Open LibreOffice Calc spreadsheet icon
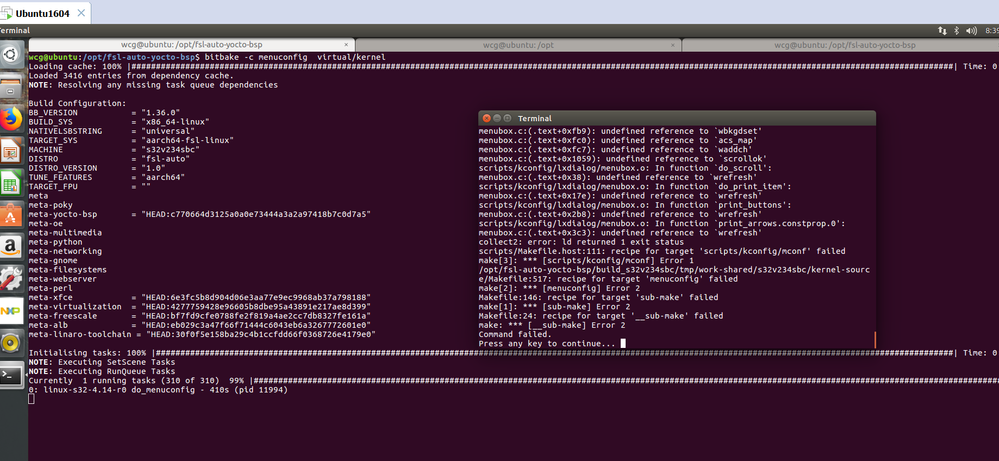Viewport: 999px width, 461px height. pos(11,183)
